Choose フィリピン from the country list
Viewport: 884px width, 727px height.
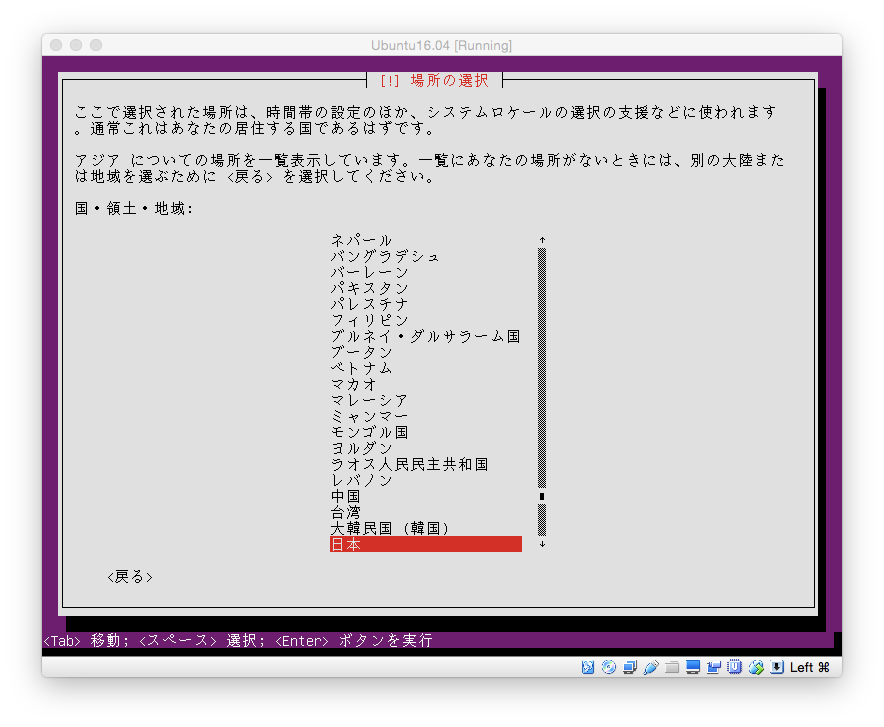click(x=370, y=320)
